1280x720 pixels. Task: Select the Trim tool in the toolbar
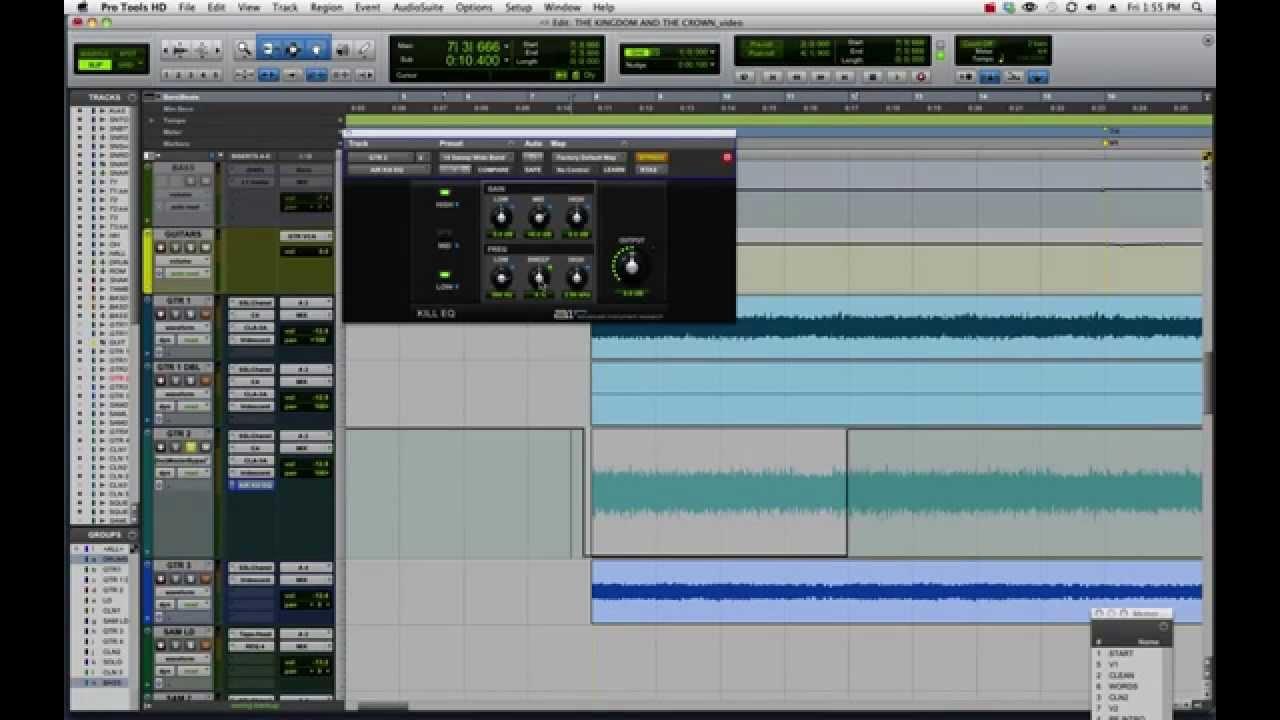[x=268, y=49]
